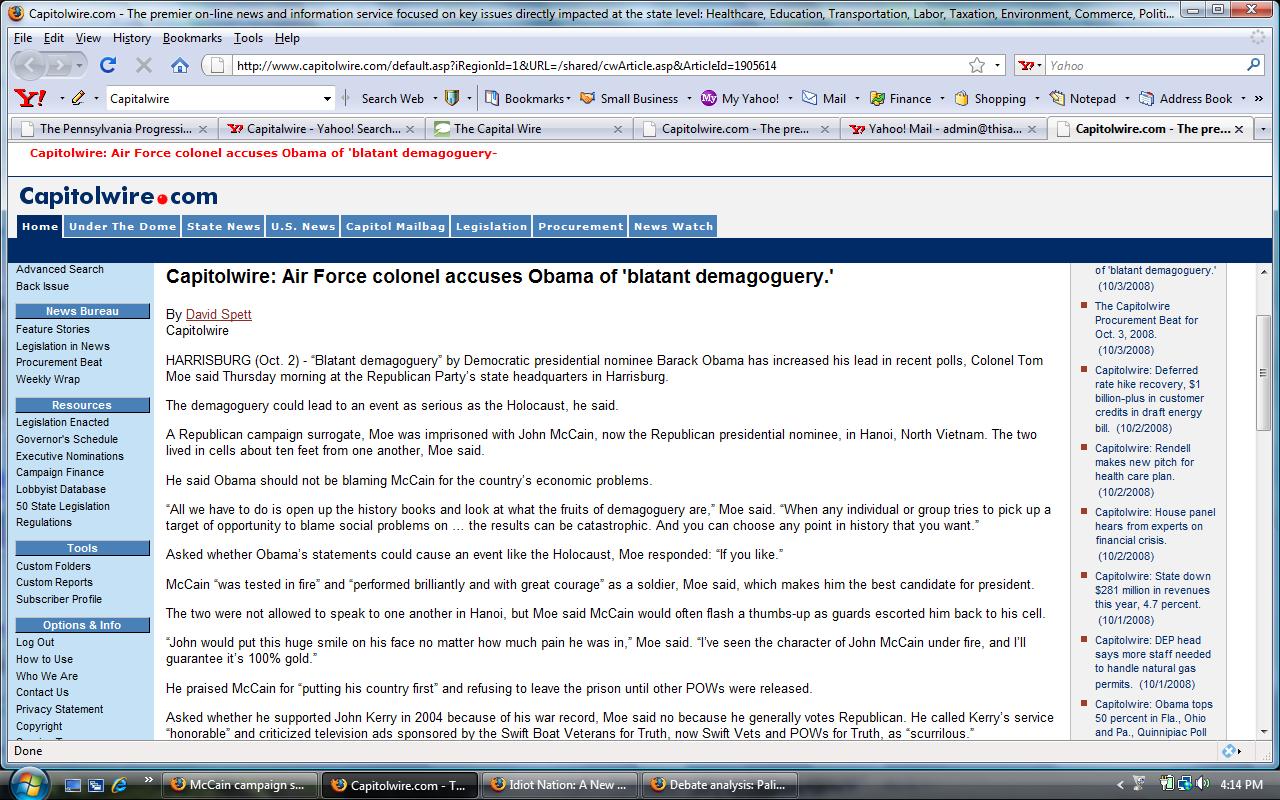This screenshot has width=1280, height=800.
Task: Click the search magnifier icon in Yahoo box
Action: tap(1253, 65)
